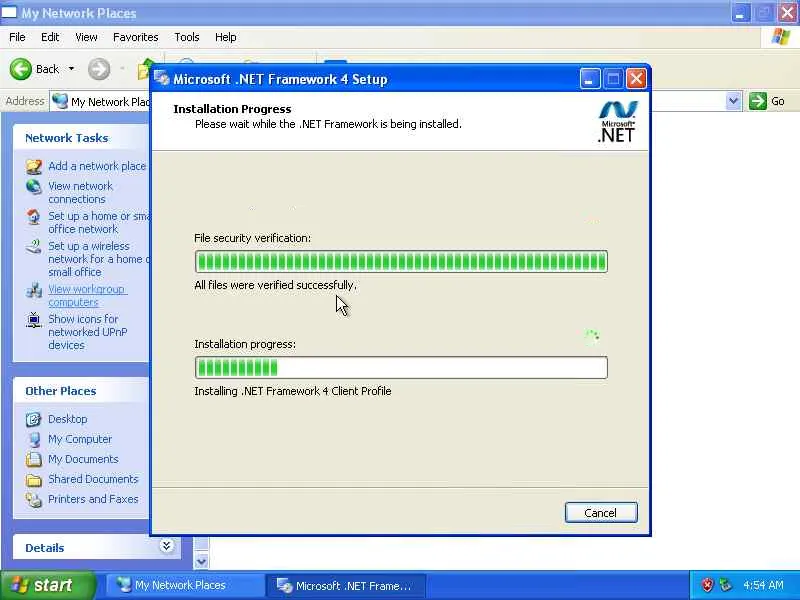The image size is (800, 600).
Task: Open the Back history dropdown arrow
Action: (71, 69)
